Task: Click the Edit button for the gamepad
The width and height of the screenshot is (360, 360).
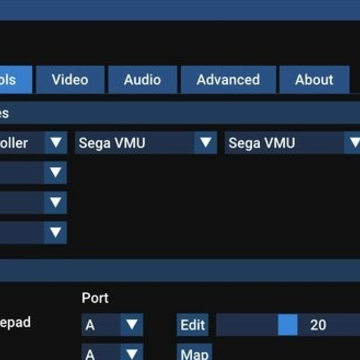Action: tap(193, 325)
